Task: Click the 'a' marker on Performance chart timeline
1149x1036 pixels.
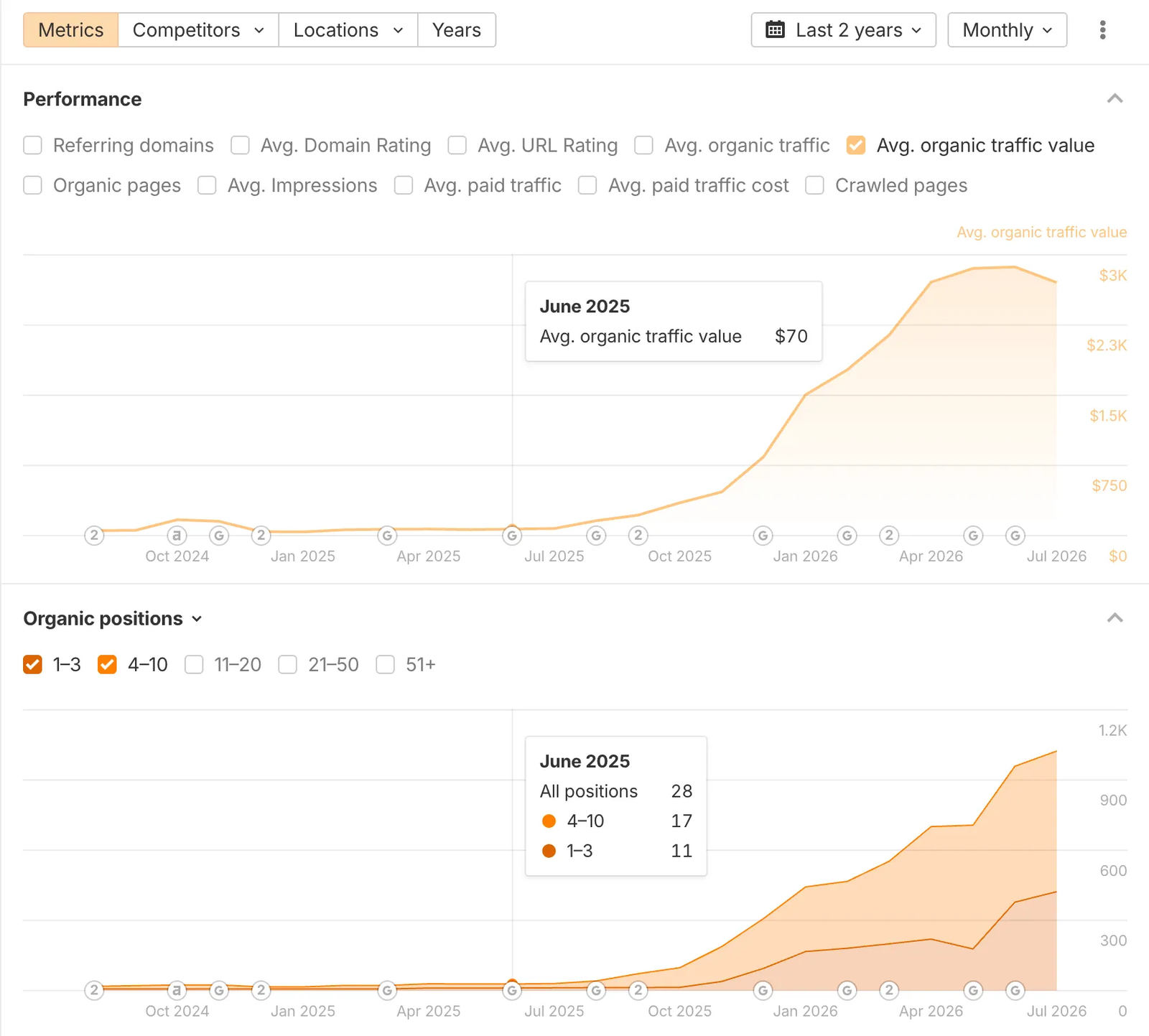Action: tap(177, 536)
